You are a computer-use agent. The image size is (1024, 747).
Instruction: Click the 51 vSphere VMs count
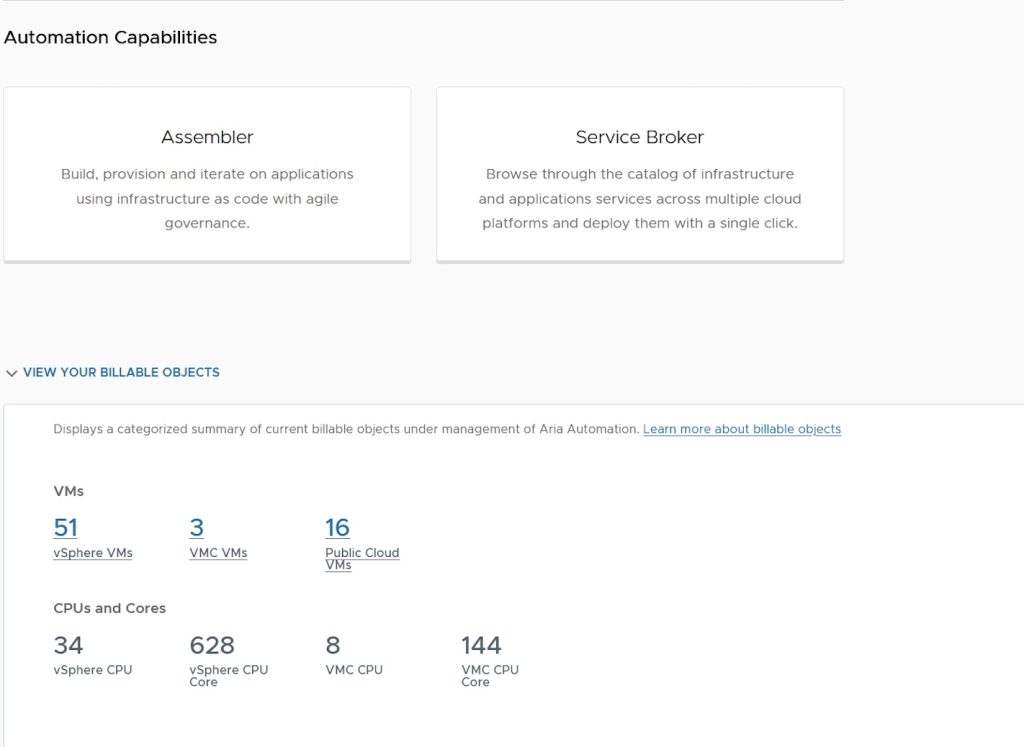tap(66, 527)
